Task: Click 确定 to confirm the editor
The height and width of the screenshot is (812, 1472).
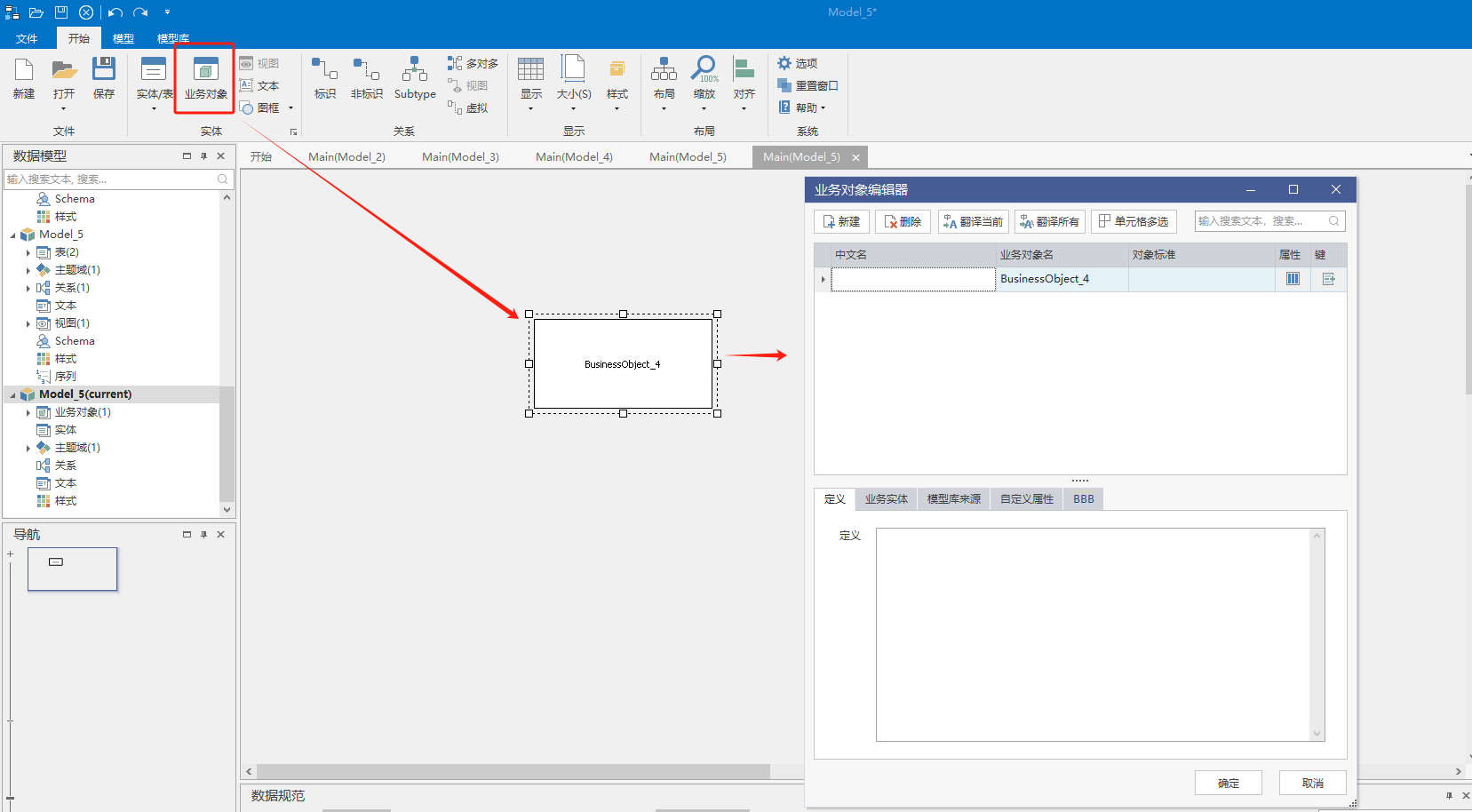Action: pyautogui.click(x=1229, y=783)
